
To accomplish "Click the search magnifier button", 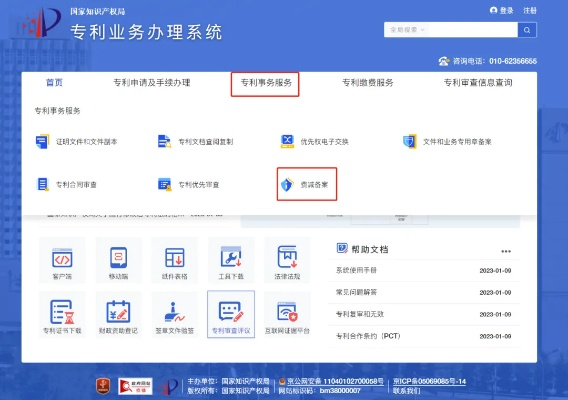I will [527, 30].
